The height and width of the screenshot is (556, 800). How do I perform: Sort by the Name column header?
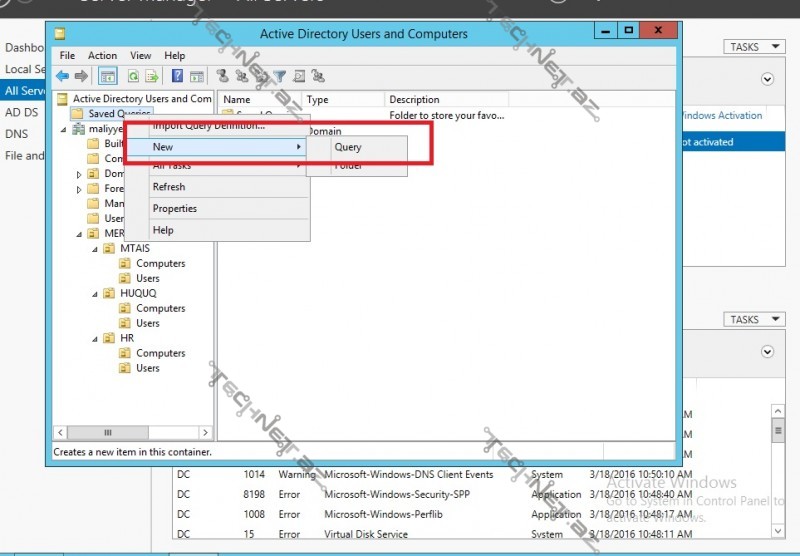[260, 99]
